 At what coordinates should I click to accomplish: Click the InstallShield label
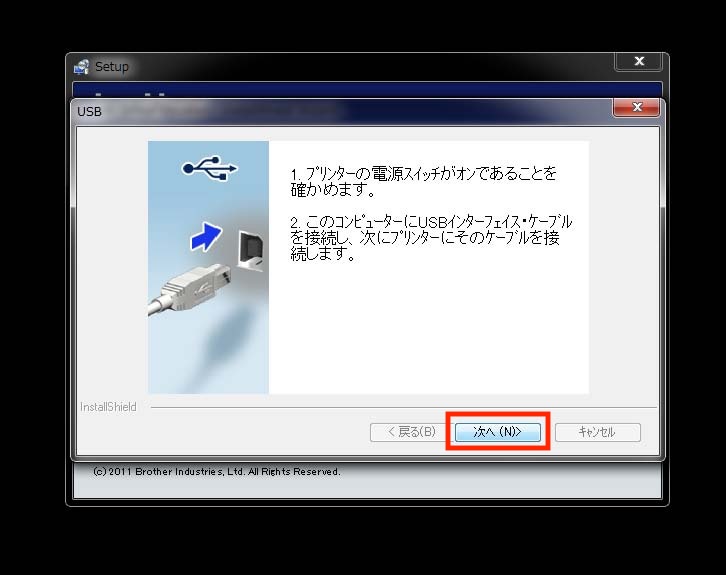point(108,407)
